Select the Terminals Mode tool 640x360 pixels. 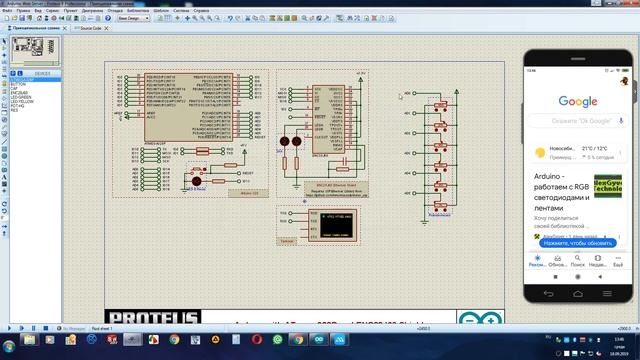(4, 90)
